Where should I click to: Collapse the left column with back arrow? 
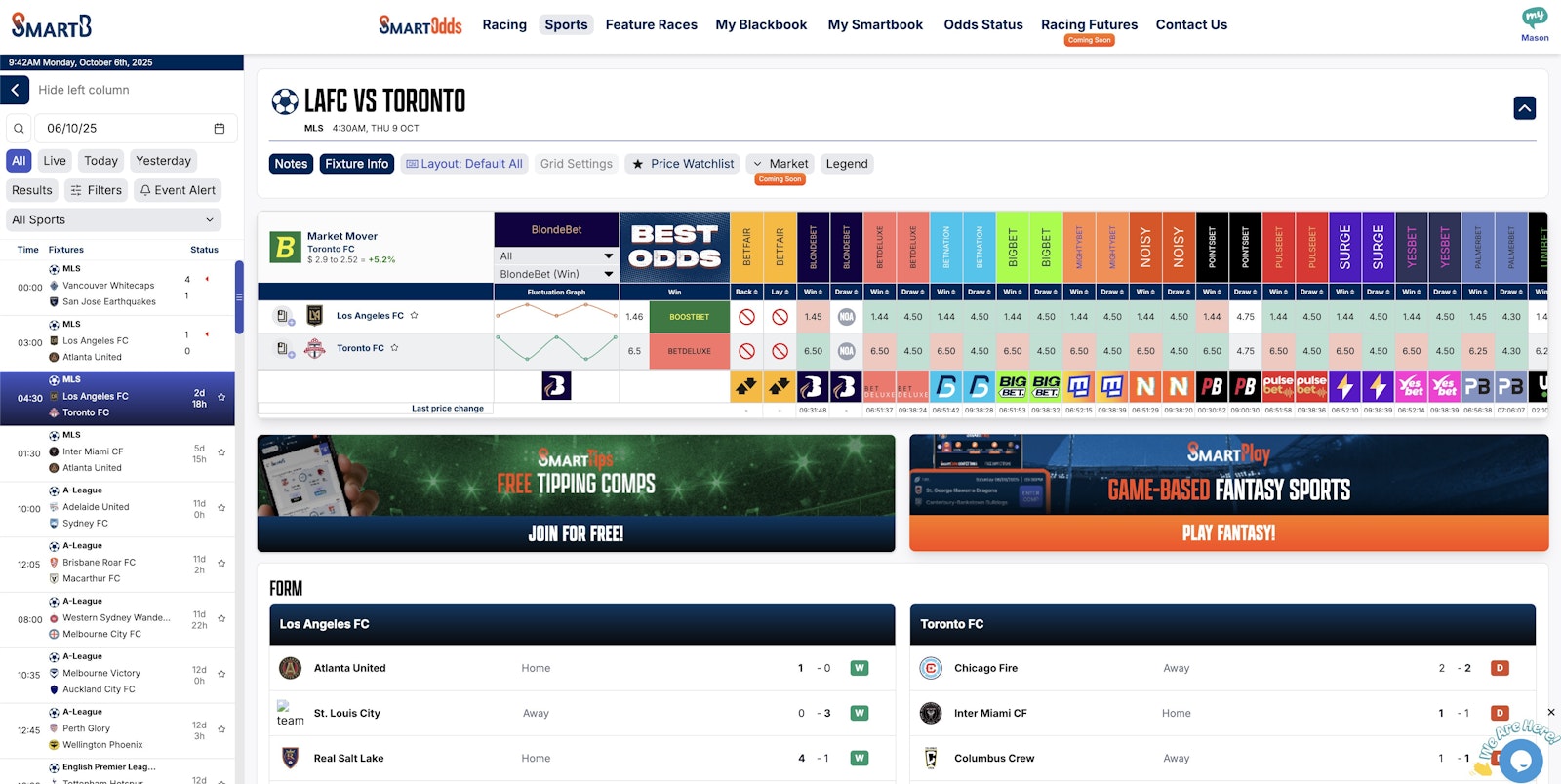tap(15, 90)
